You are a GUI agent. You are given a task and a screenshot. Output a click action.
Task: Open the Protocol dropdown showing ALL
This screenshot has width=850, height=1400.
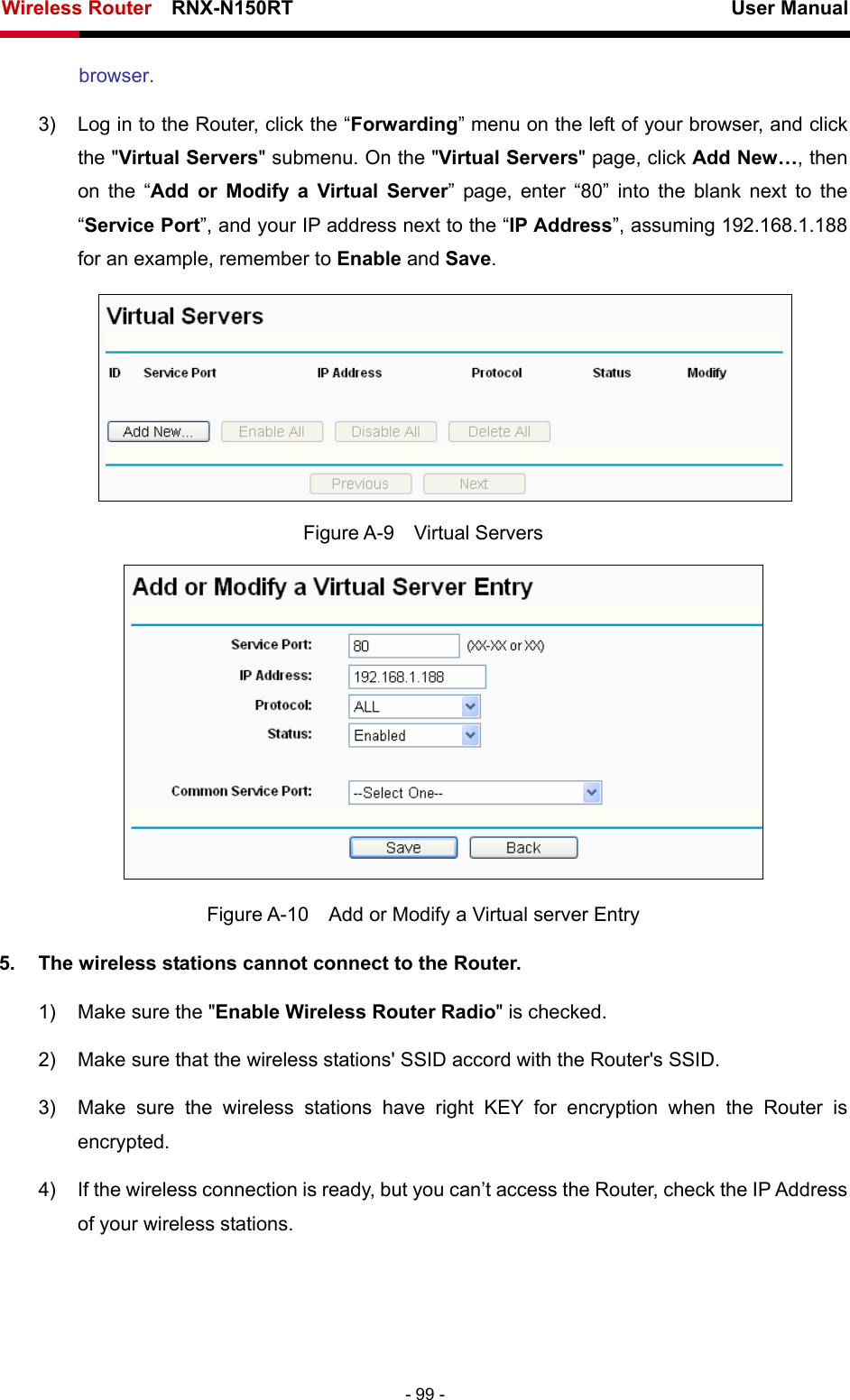[415, 706]
